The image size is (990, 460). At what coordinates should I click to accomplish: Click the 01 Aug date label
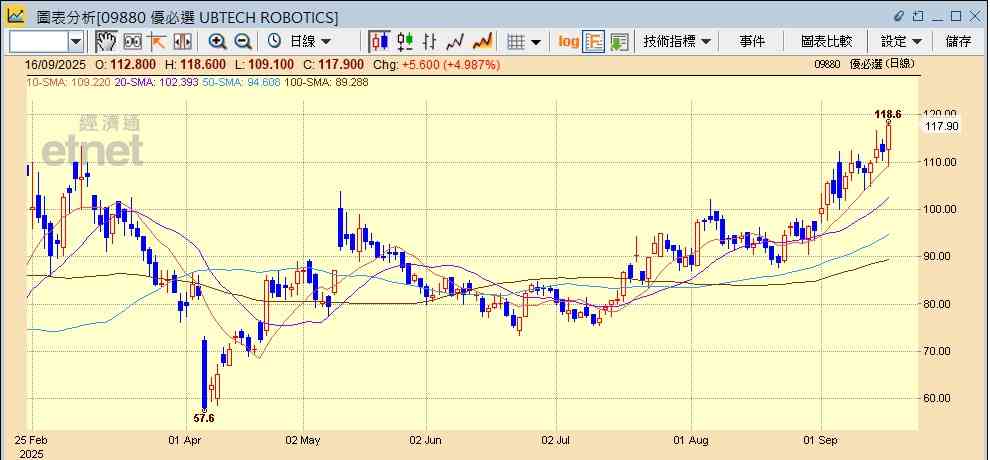pos(690,440)
